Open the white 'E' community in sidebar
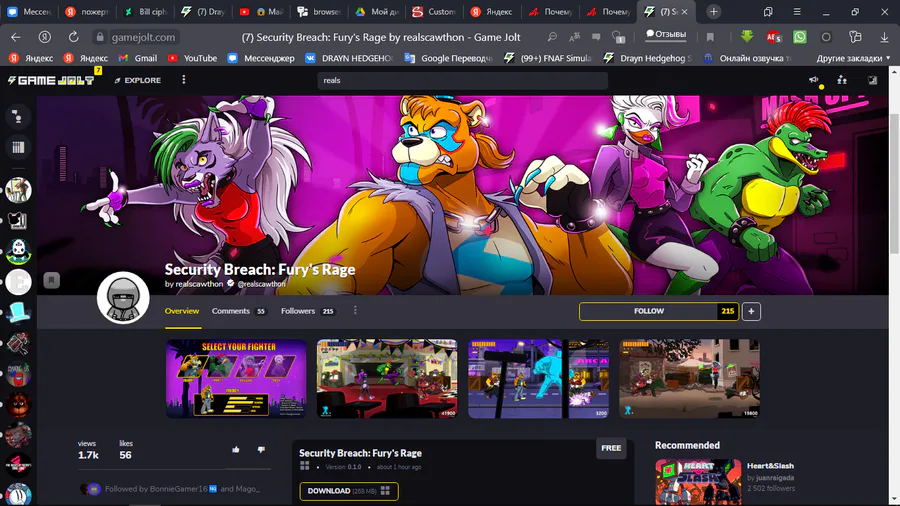Viewport: 900px width, 506px height. [x=18, y=282]
